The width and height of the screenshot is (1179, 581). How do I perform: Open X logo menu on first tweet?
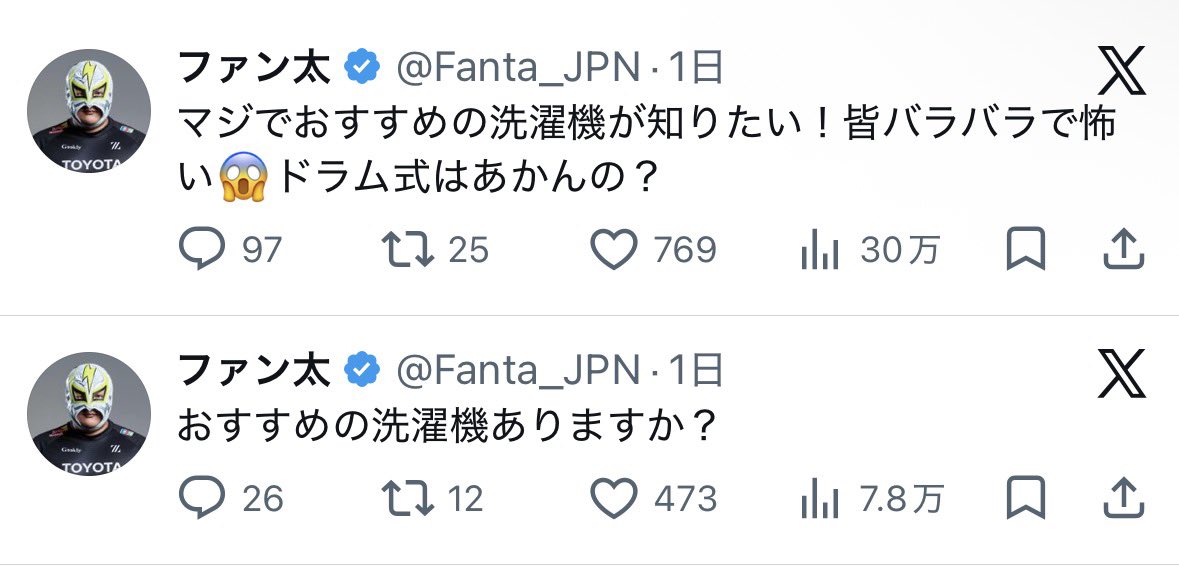pos(1121,72)
